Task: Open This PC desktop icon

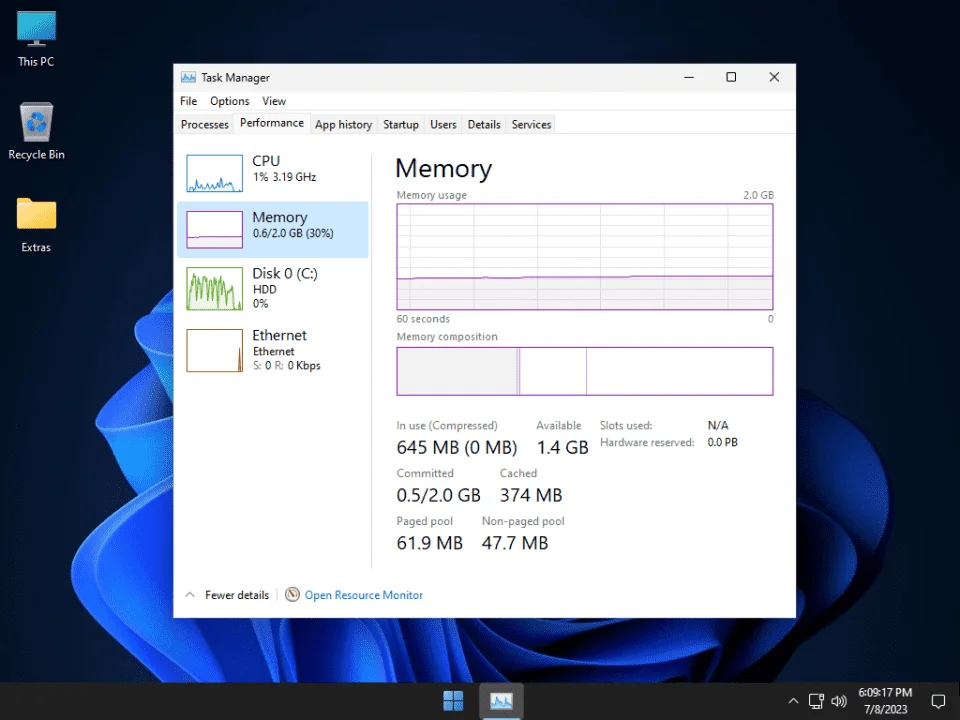Action: tap(36, 39)
